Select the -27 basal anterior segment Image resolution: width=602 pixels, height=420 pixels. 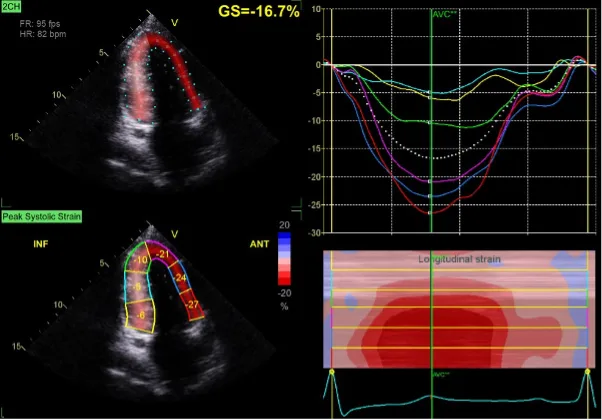point(192,305)
